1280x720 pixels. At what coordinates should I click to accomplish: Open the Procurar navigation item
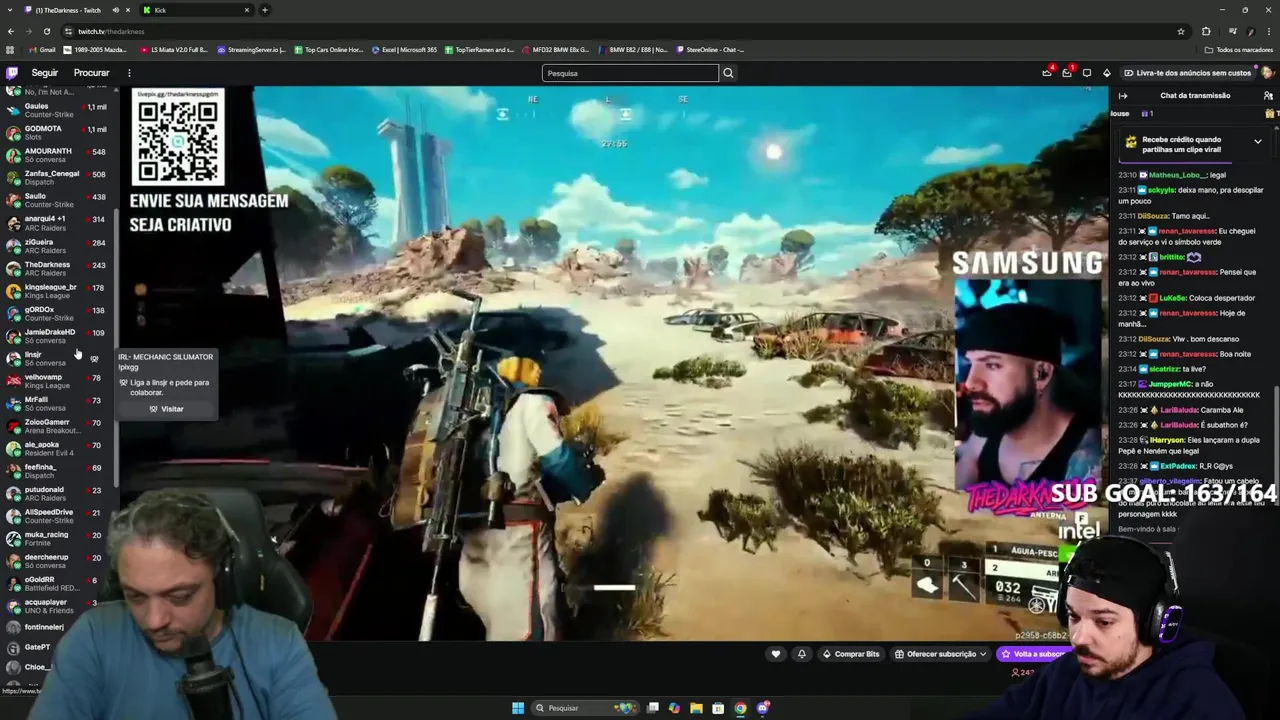[x=91, y=73]
